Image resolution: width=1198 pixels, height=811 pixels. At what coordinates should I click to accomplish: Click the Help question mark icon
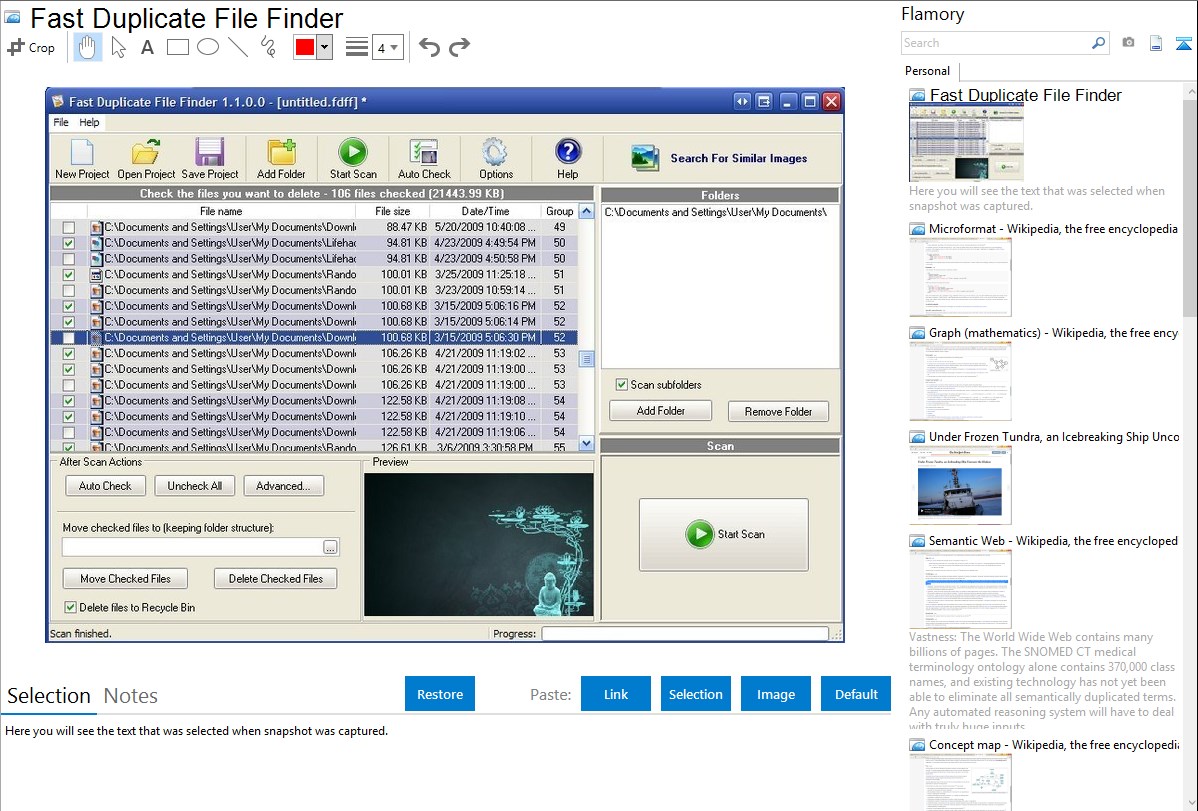click(x=568, y=159)
